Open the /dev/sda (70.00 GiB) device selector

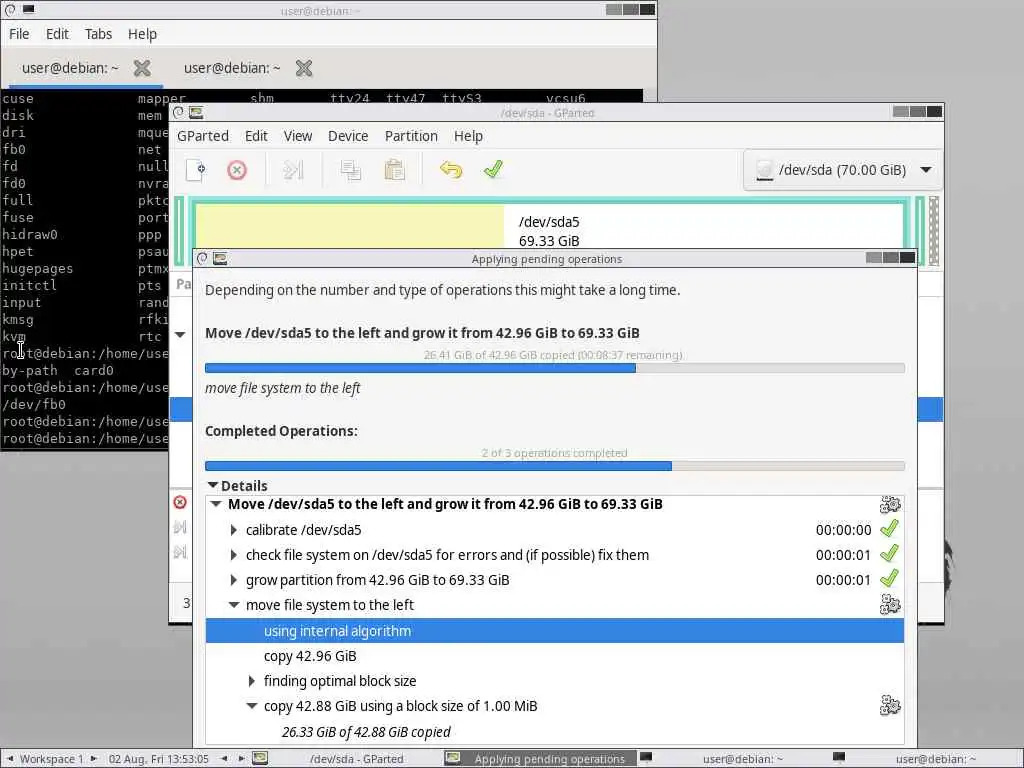tap(842, 170)
